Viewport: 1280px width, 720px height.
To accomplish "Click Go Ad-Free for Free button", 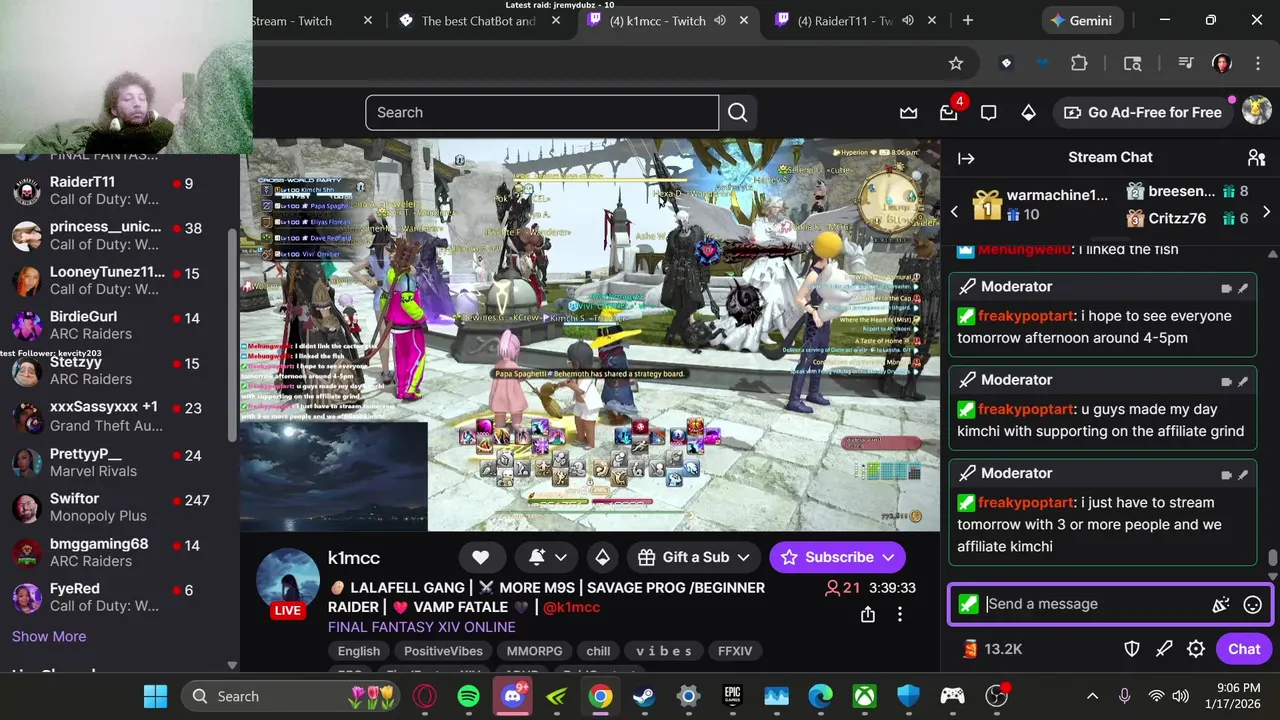I will tap(1143, 112).
